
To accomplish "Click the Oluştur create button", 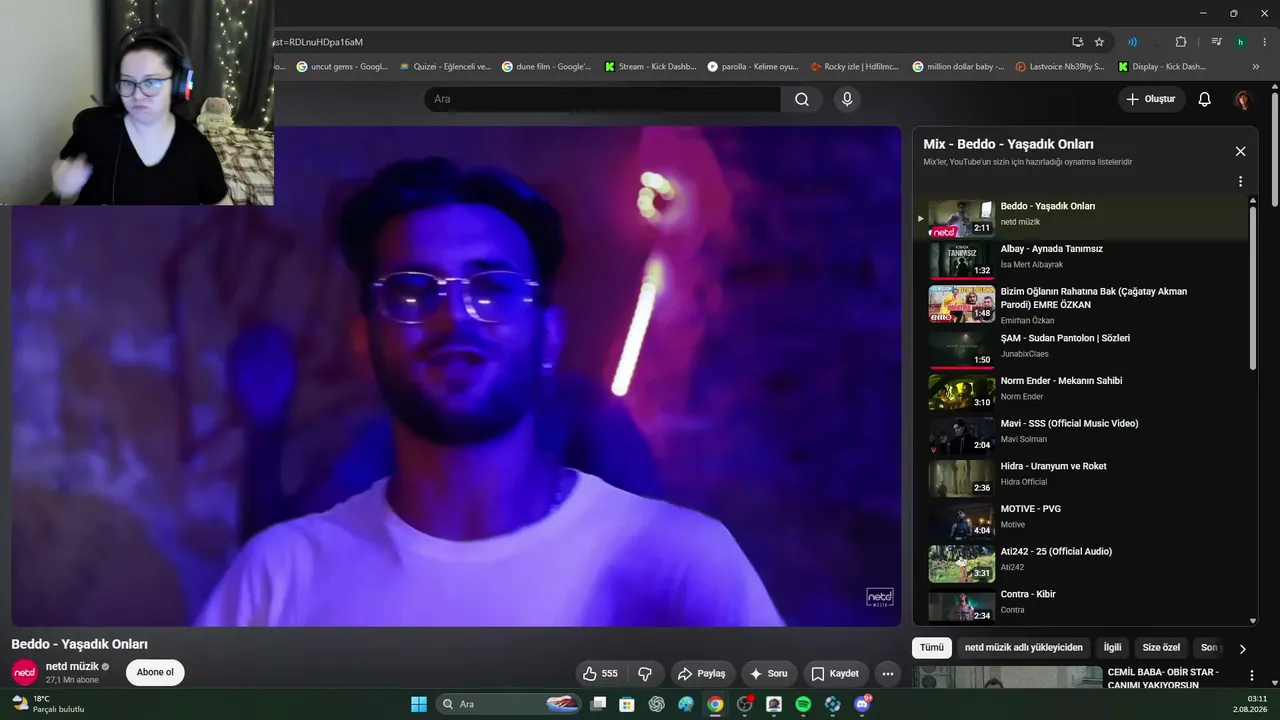I will click(x=1151, y=99).
